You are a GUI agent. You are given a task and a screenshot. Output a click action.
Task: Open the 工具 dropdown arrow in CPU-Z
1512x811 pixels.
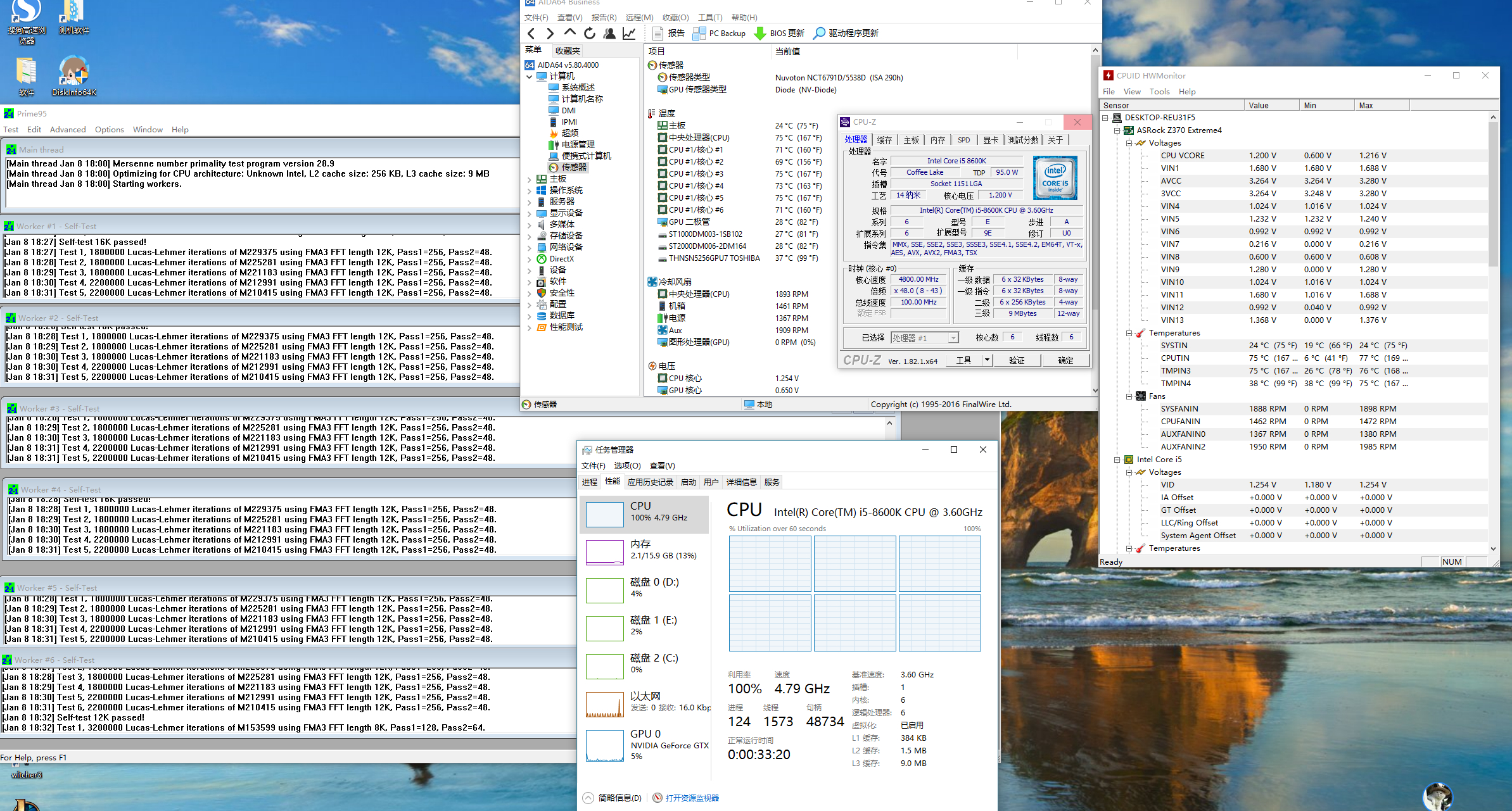(x=986, y=360)
